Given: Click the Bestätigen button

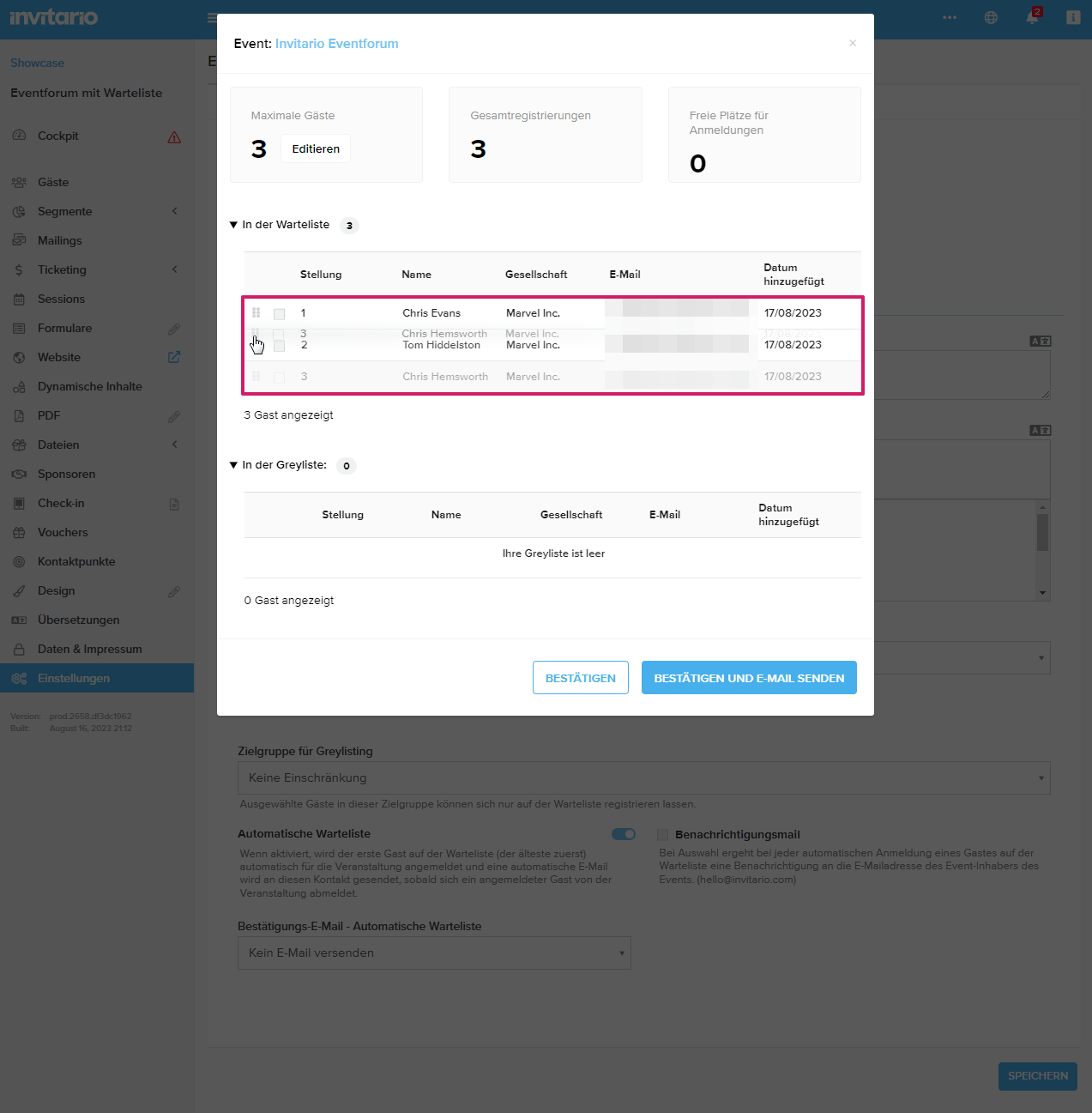Looking at the screenshot, I should pyautogui.click(x=580, y=678).
